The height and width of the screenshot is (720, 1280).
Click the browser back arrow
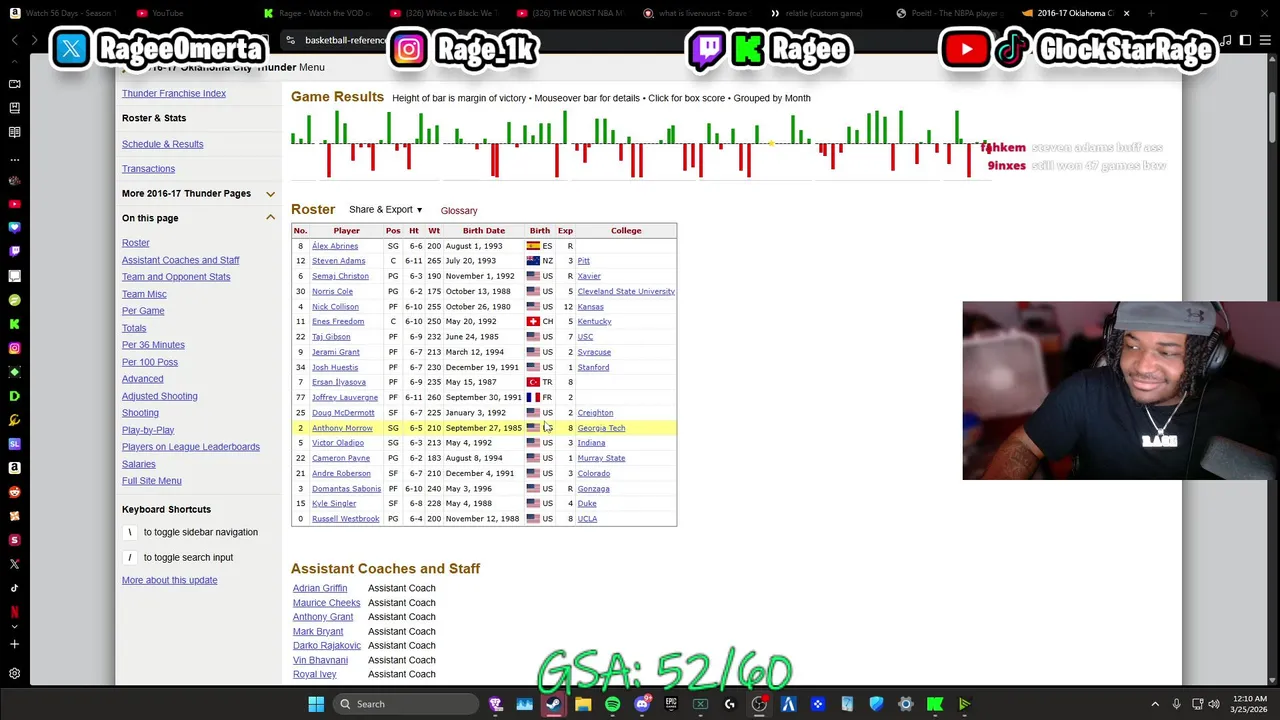[15, 40]
